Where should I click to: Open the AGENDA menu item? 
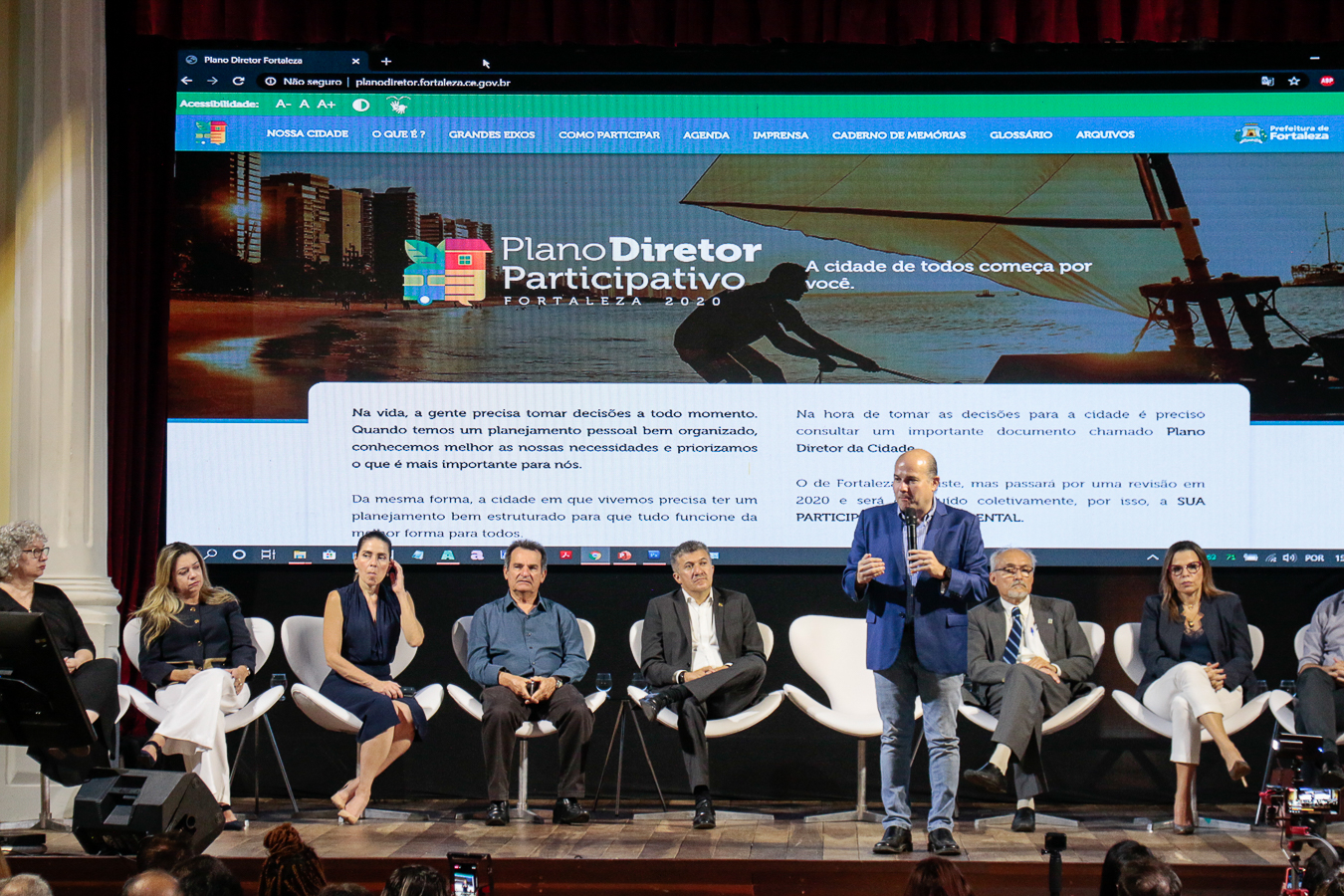tap(706, 134)
